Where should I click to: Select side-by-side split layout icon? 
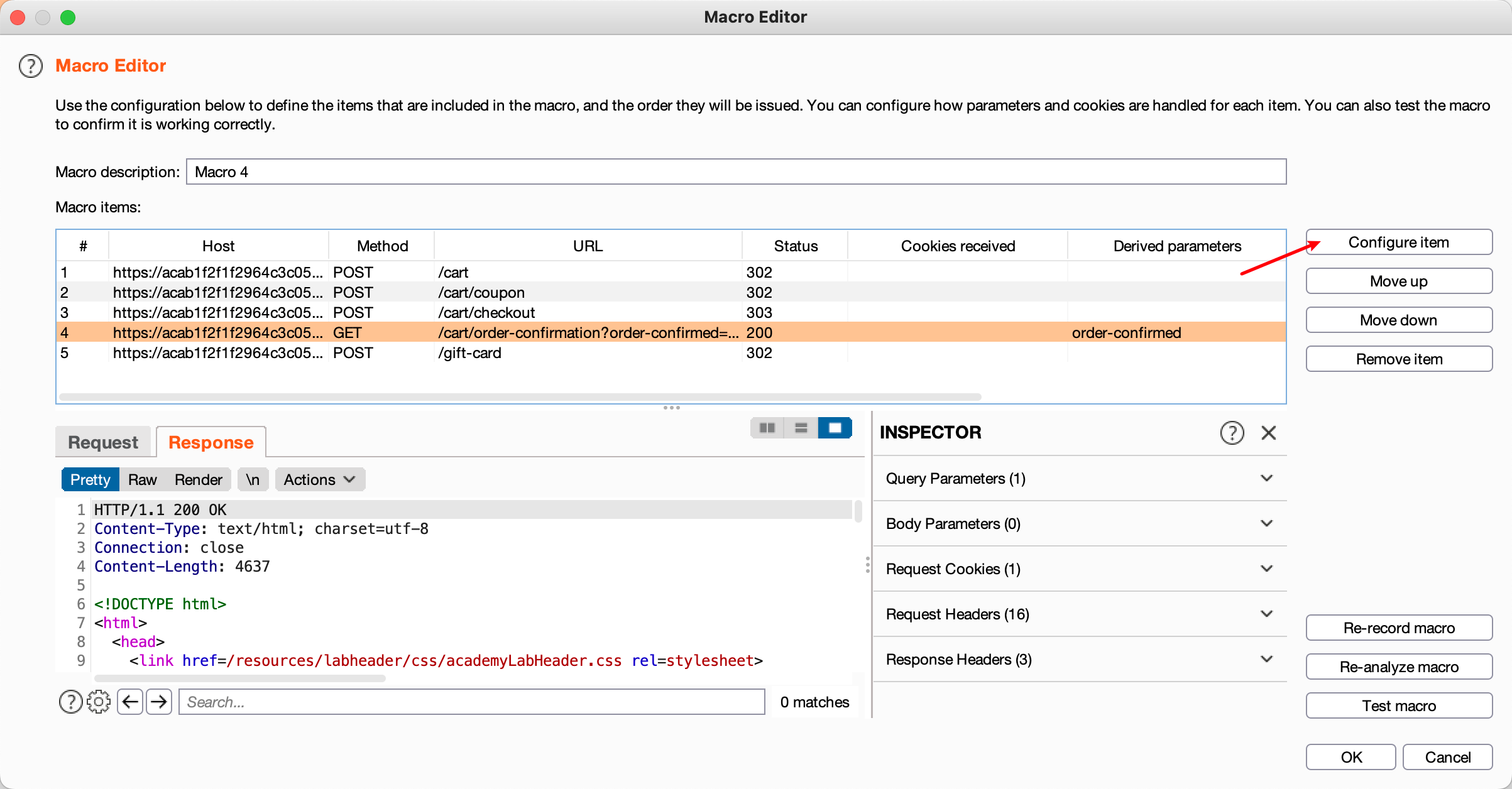point(767,428)
